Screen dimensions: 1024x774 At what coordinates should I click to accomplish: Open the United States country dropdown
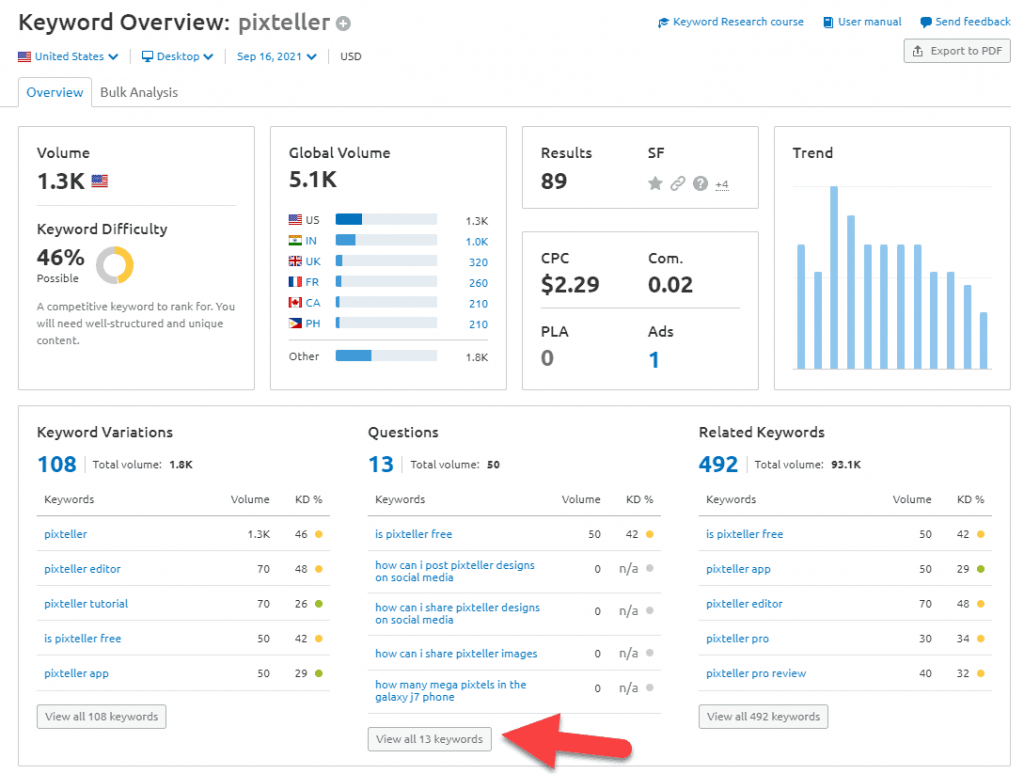click(x=69, y=56)
